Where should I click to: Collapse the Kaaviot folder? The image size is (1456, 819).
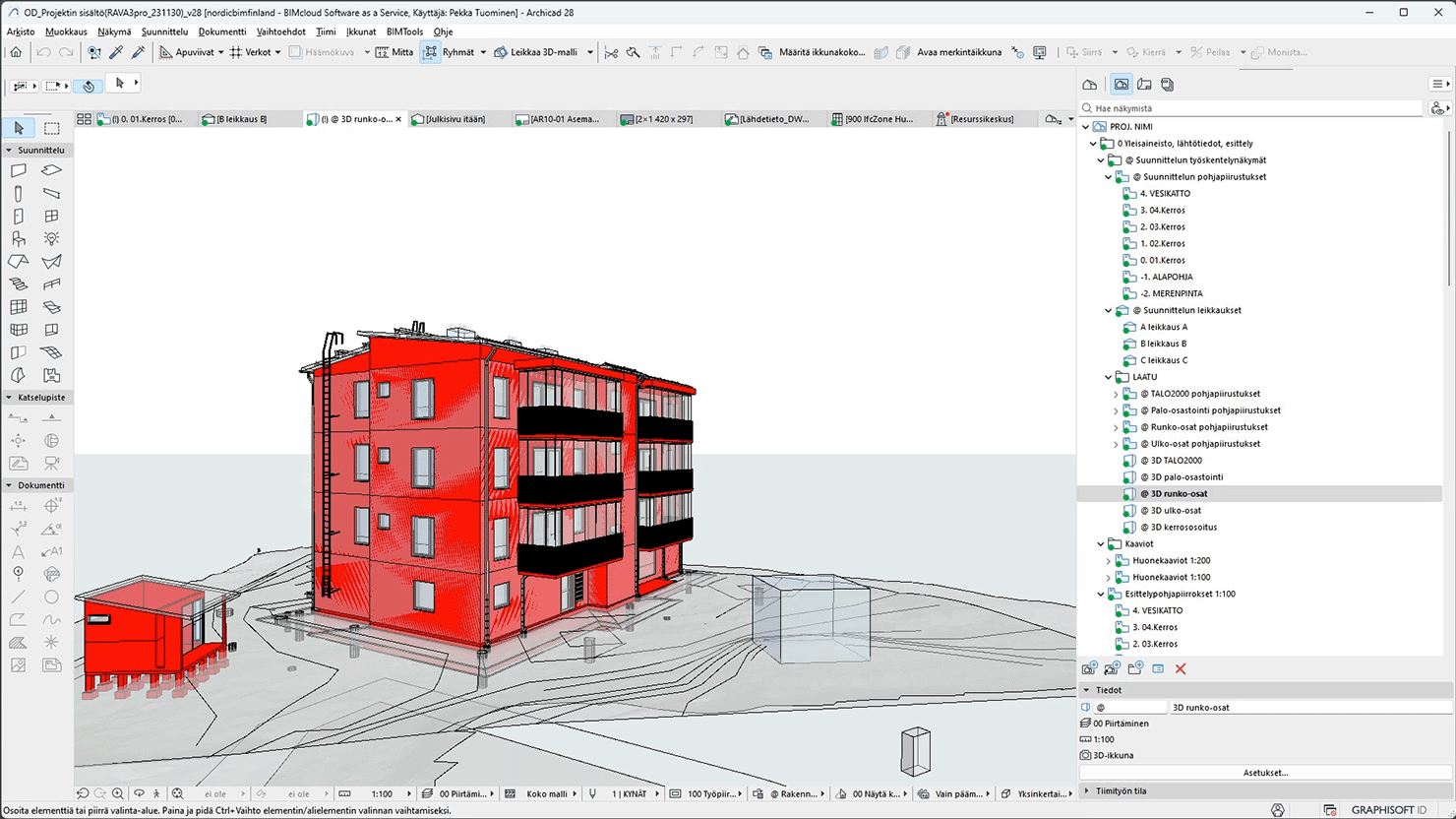pos(1101,543)
